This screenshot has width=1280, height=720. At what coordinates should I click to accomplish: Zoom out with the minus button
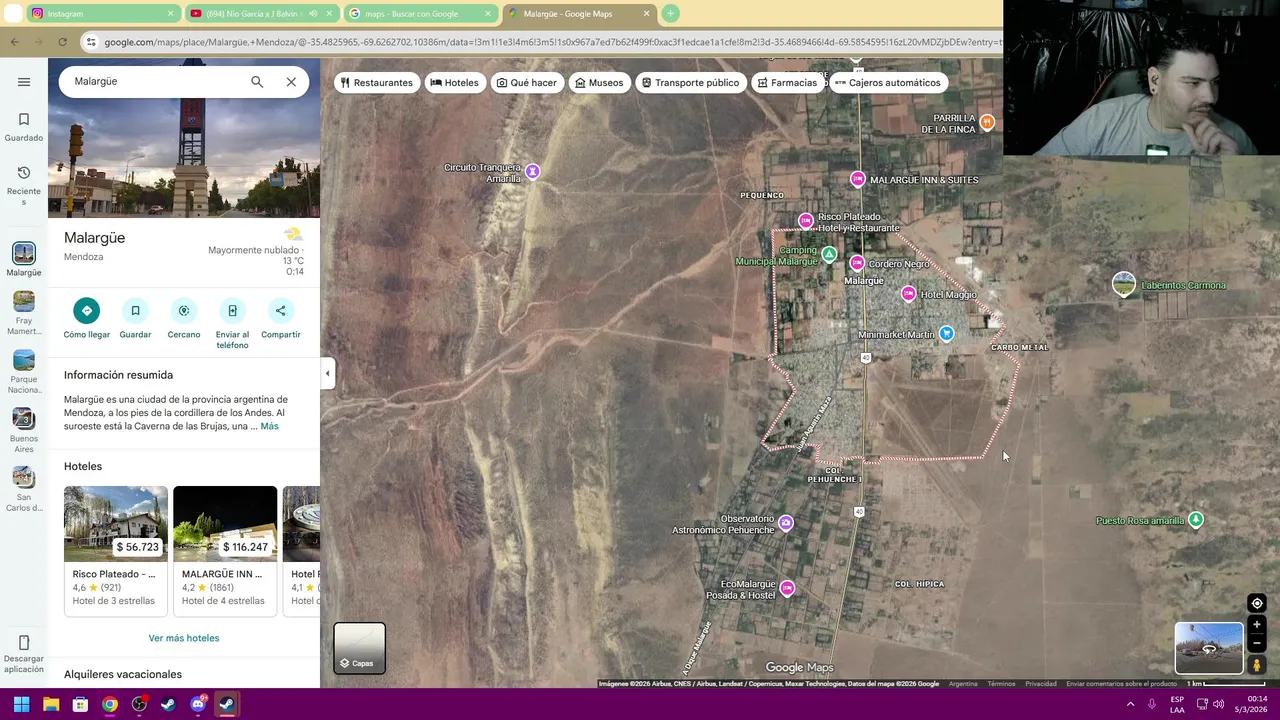click(1257, 644)
